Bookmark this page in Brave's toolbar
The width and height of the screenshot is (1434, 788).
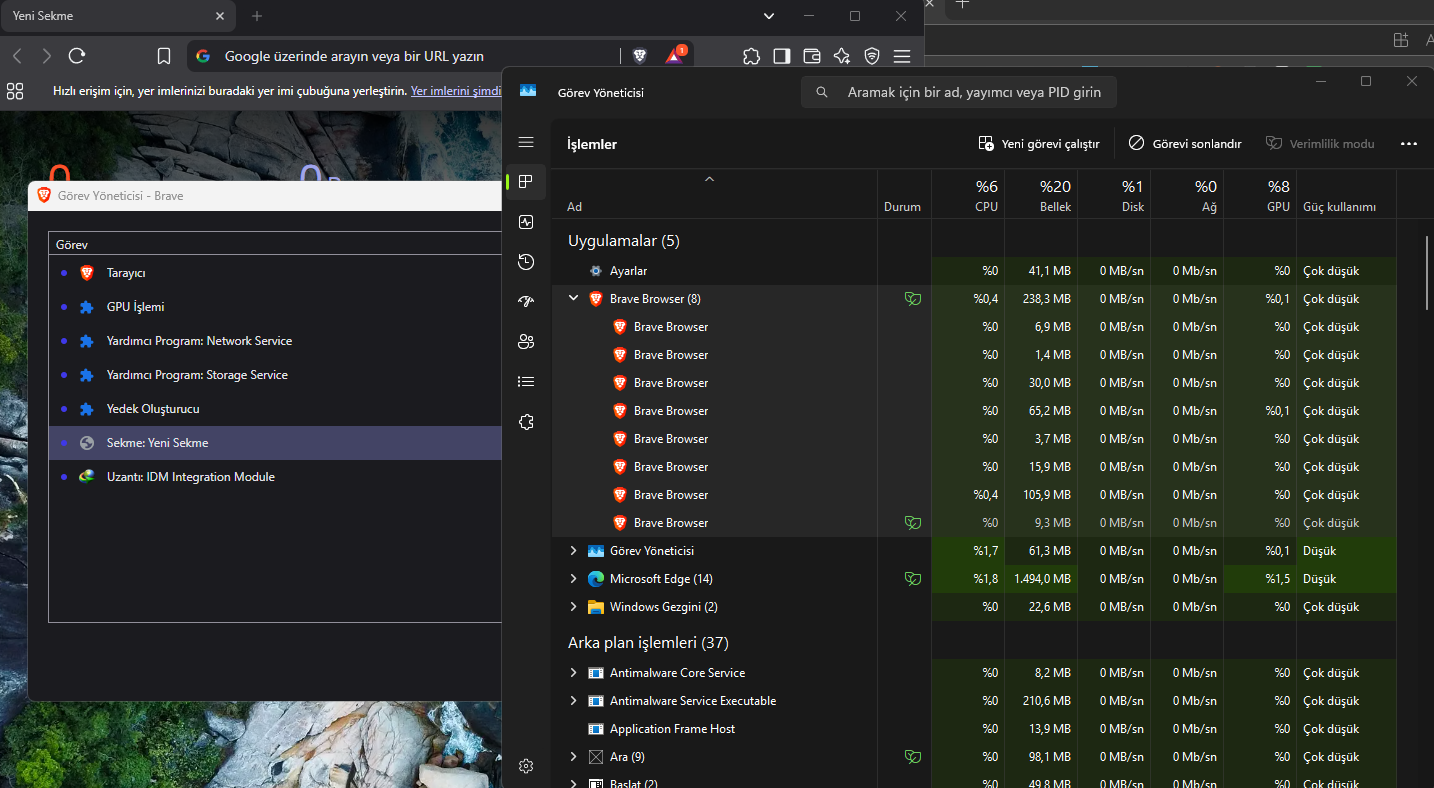pos(164,56)
